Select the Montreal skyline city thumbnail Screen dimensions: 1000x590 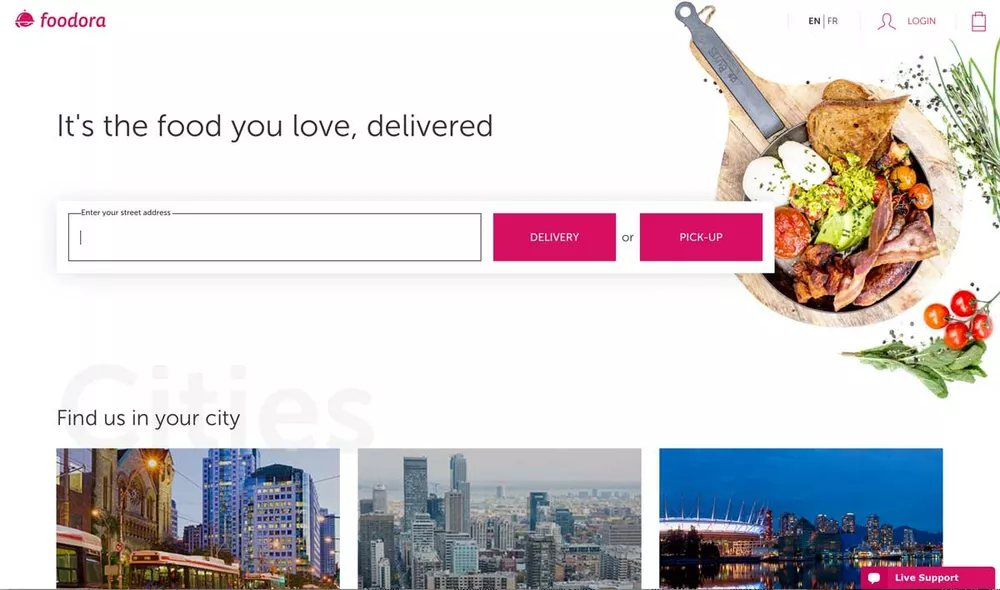point(499,518)
